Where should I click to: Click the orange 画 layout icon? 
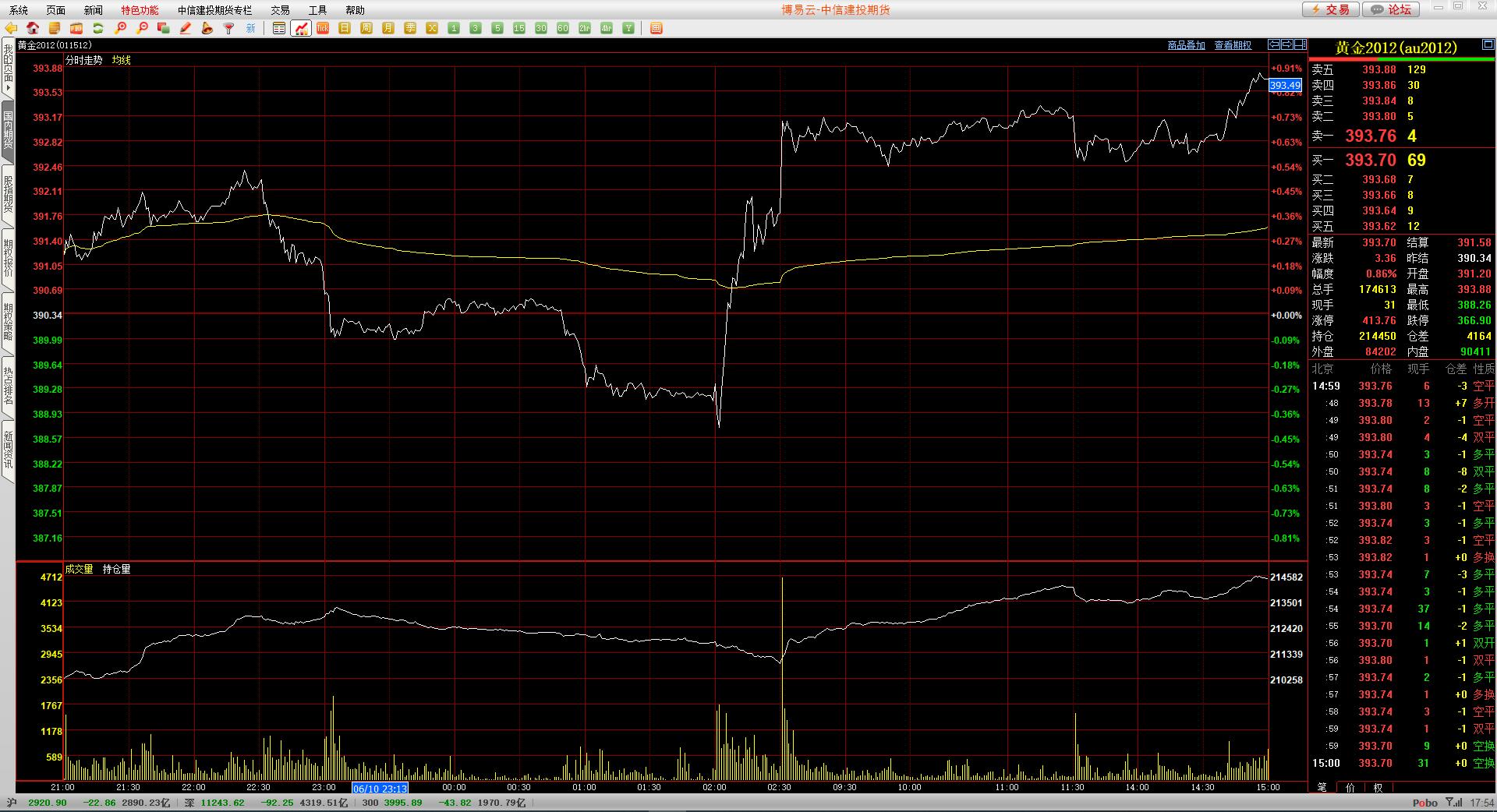656,28
